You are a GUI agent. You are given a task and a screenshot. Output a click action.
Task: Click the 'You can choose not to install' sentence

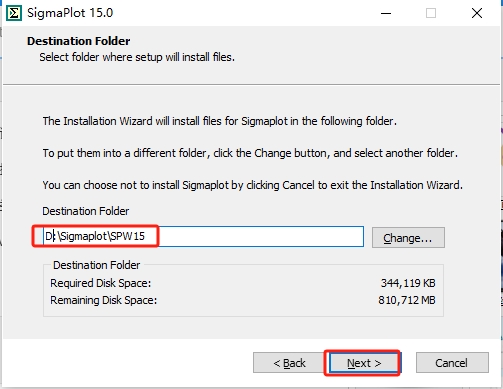[x=253, y=185]
